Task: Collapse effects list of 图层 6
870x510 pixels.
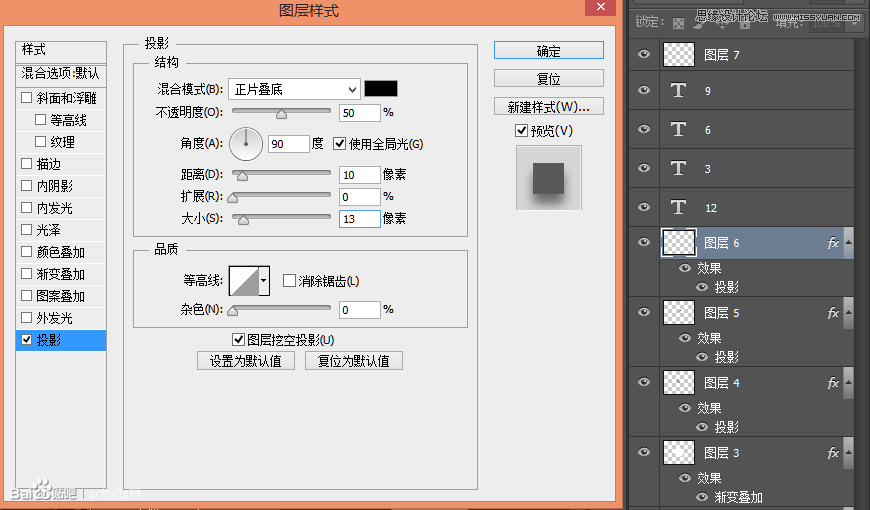Action: (848, 243)
